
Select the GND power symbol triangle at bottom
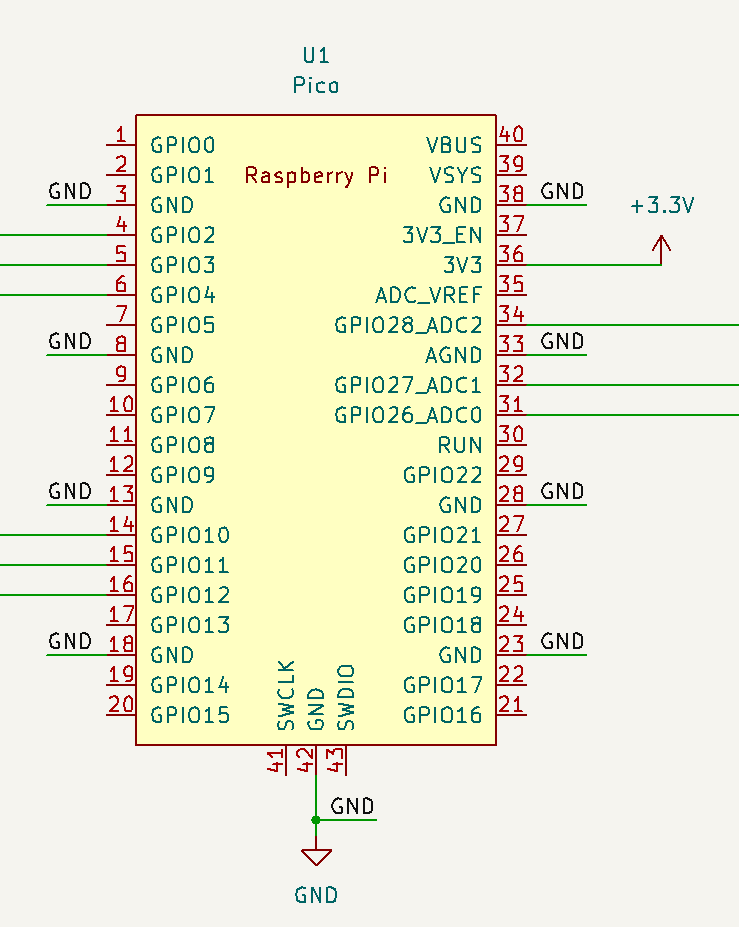pos(316,857)
